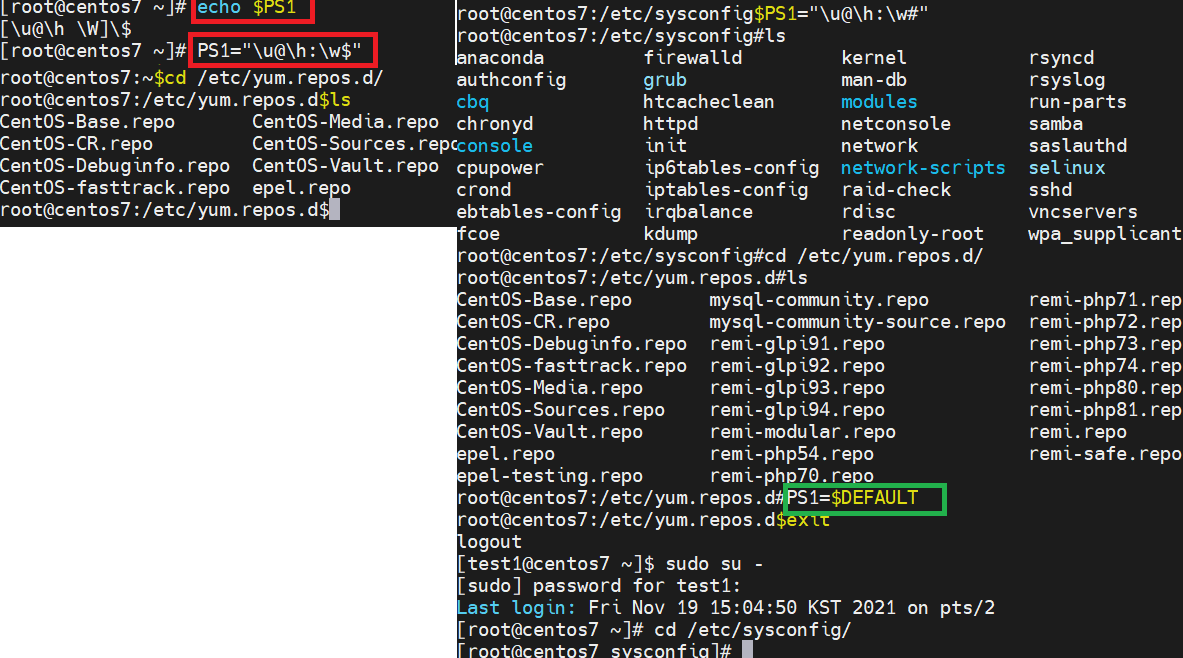The height and width of the screenshot is (658, 1183).
Task: Click the 'remi-php70.repo' file name
Action: click(x=791, y=475)
